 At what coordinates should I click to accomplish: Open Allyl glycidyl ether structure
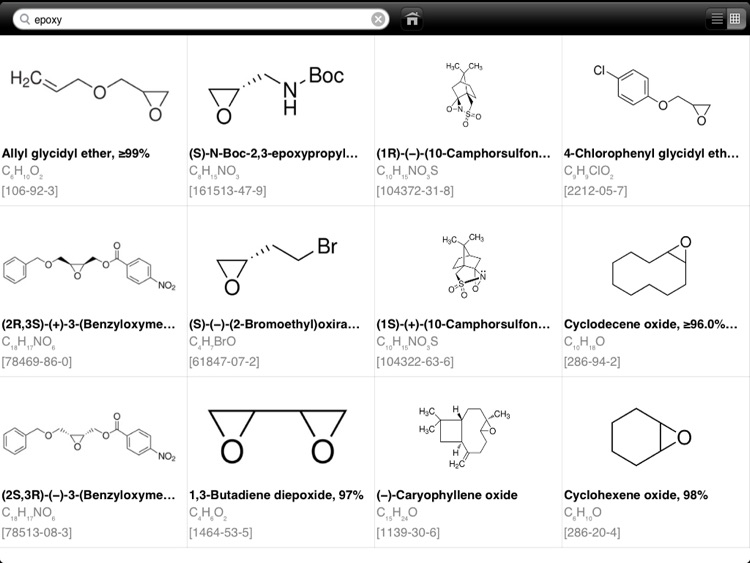click(x=89, y=95)
